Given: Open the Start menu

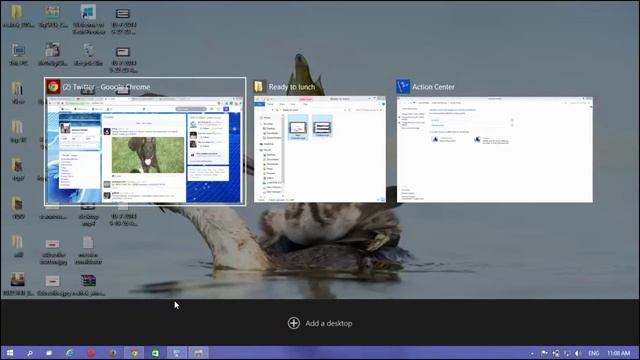Looking at the screenshot, I should point(10,353).
